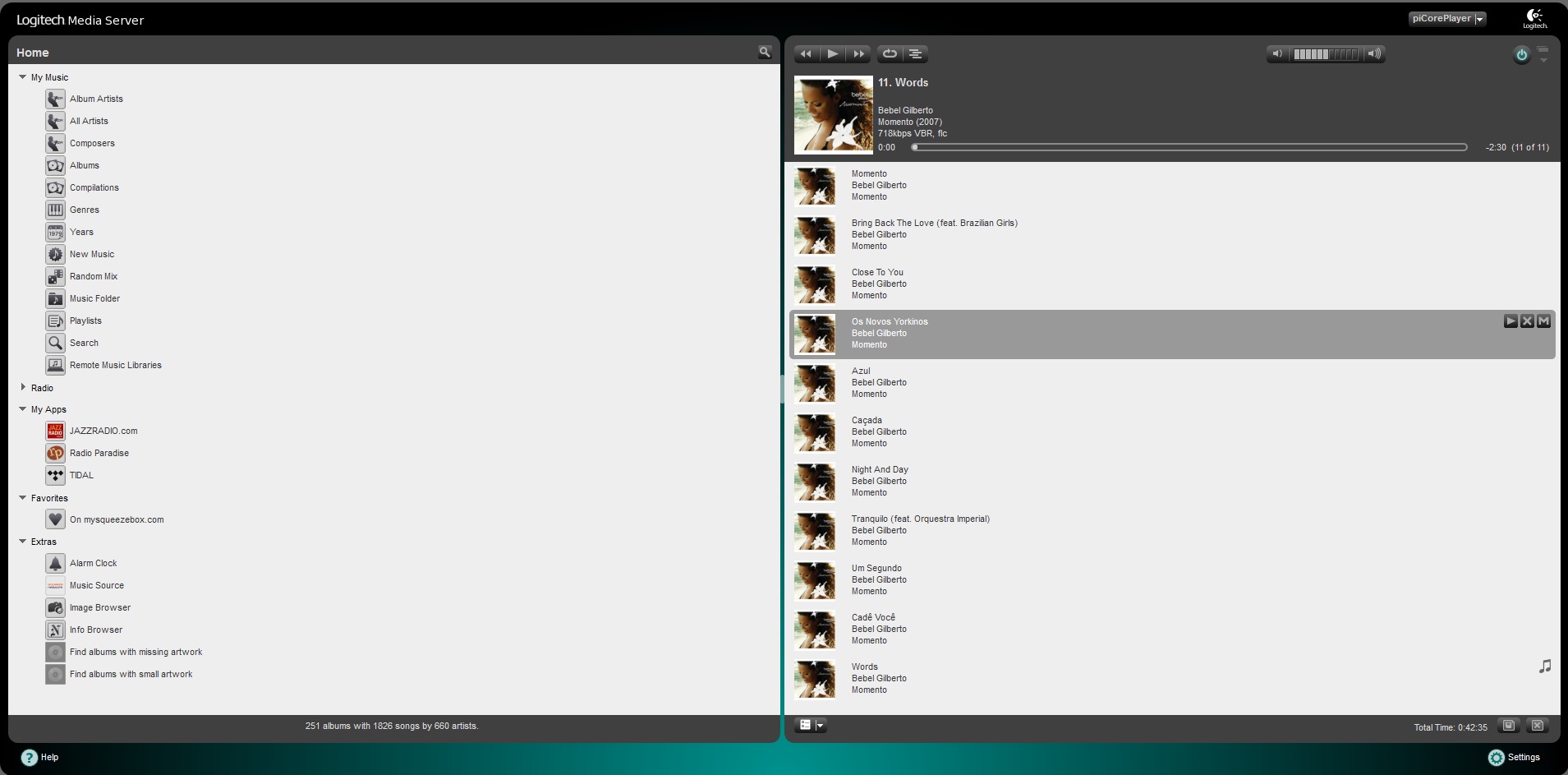Toggle the shuffle mode button
Screen dimensions: 1568x775
point(915,54)
